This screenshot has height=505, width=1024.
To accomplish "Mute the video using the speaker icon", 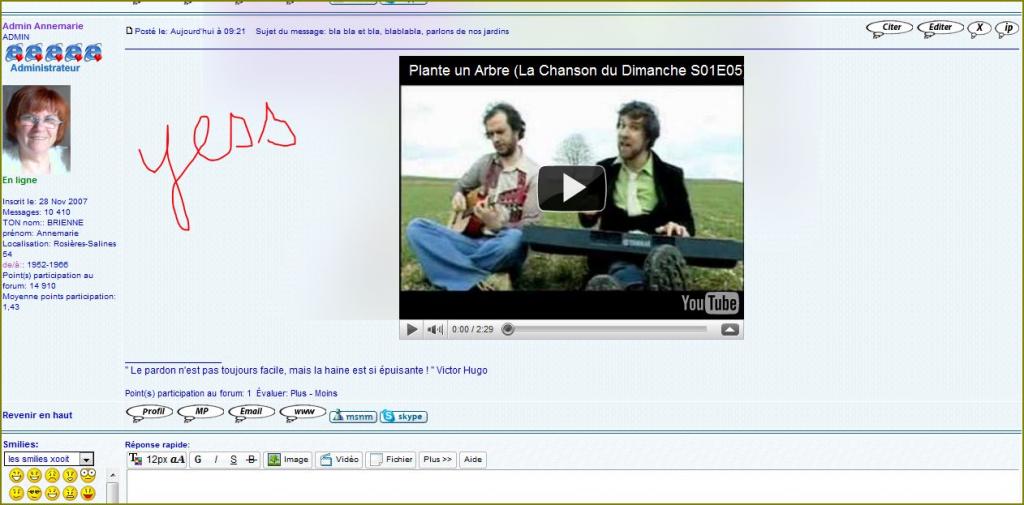I will click(434, 329).
